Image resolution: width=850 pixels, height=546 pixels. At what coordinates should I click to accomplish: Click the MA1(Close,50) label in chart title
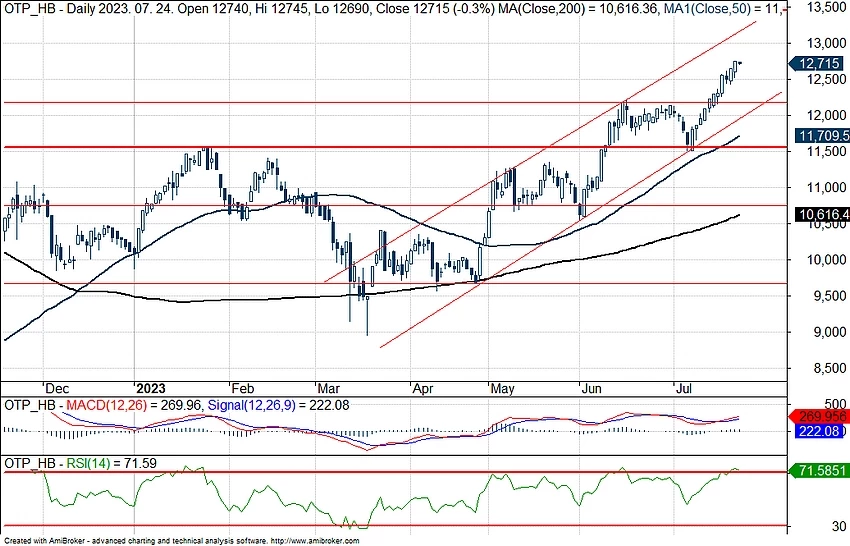click(x=708, y=9)
